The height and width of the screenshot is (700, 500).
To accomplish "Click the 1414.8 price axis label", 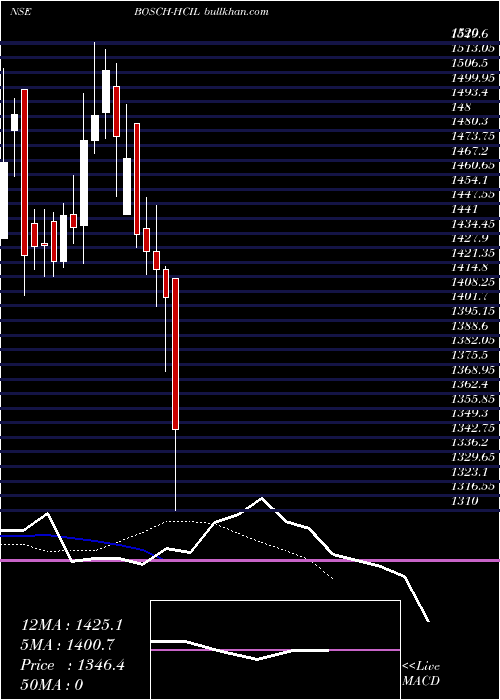I will point(469,267).
